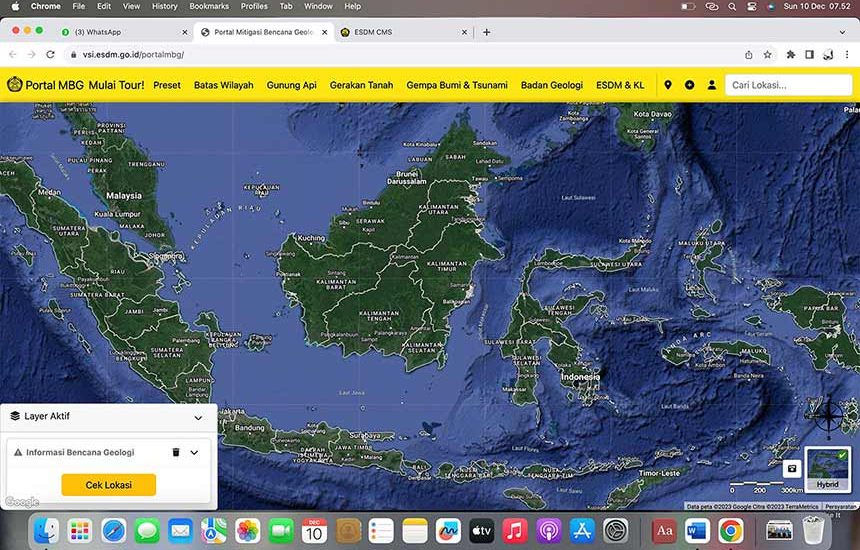The height and width of the screenshot is (550, 860).
Task: Click the Google logo on map
Action: pos(22,502)
